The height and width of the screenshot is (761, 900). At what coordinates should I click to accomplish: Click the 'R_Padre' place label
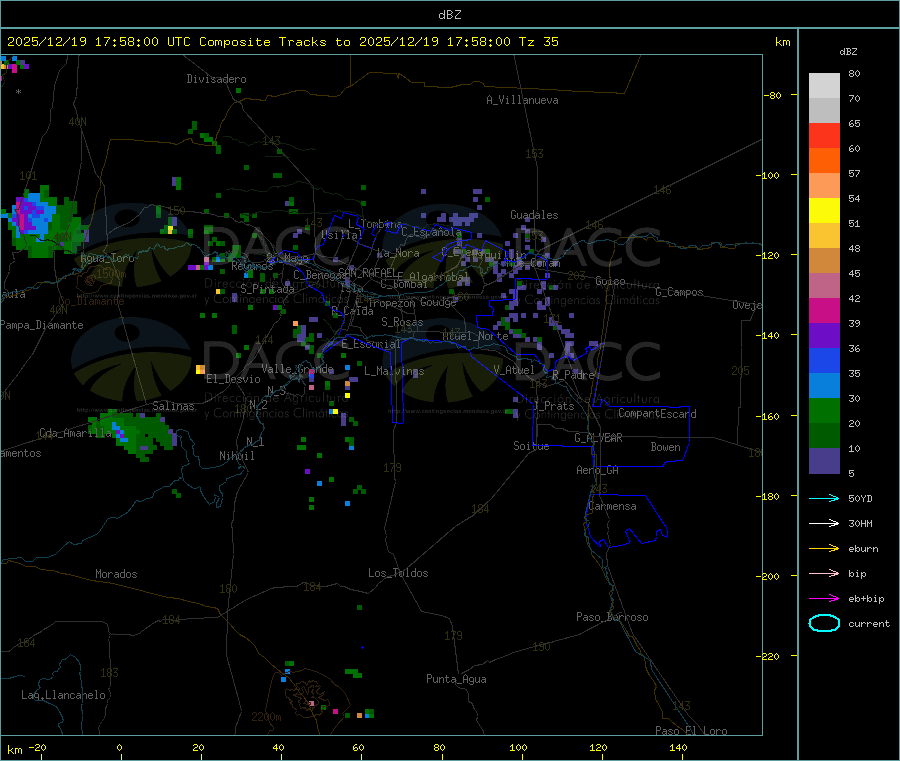click(573, 375)
